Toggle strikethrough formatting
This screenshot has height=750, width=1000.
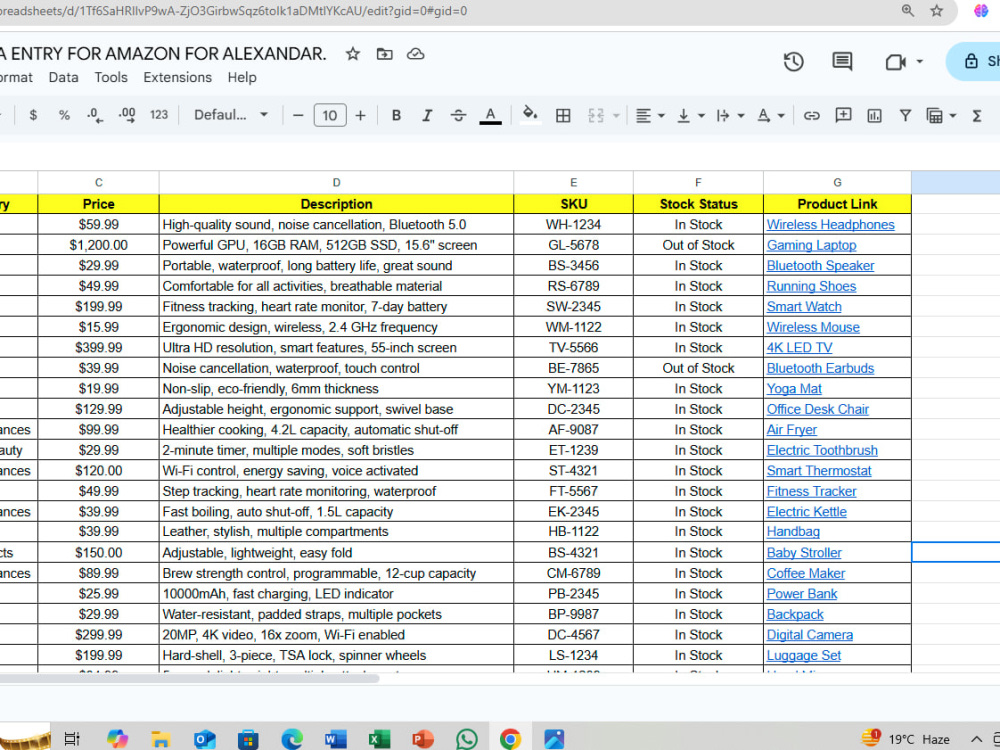(458, 115)
